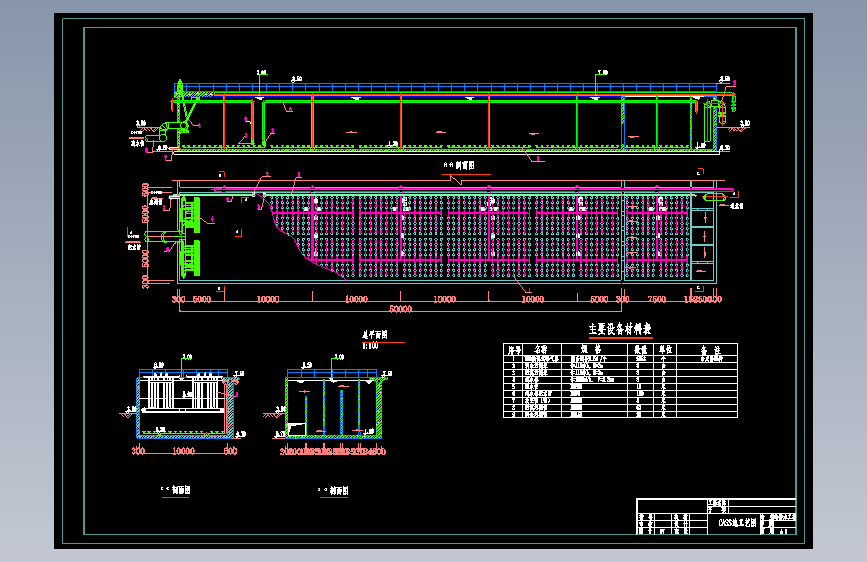Image resolution: width=867 pixels, height=562 pixels.
Task: Click the '规格' table header cell
Action: pyautogui.click(x=592, y=350)
